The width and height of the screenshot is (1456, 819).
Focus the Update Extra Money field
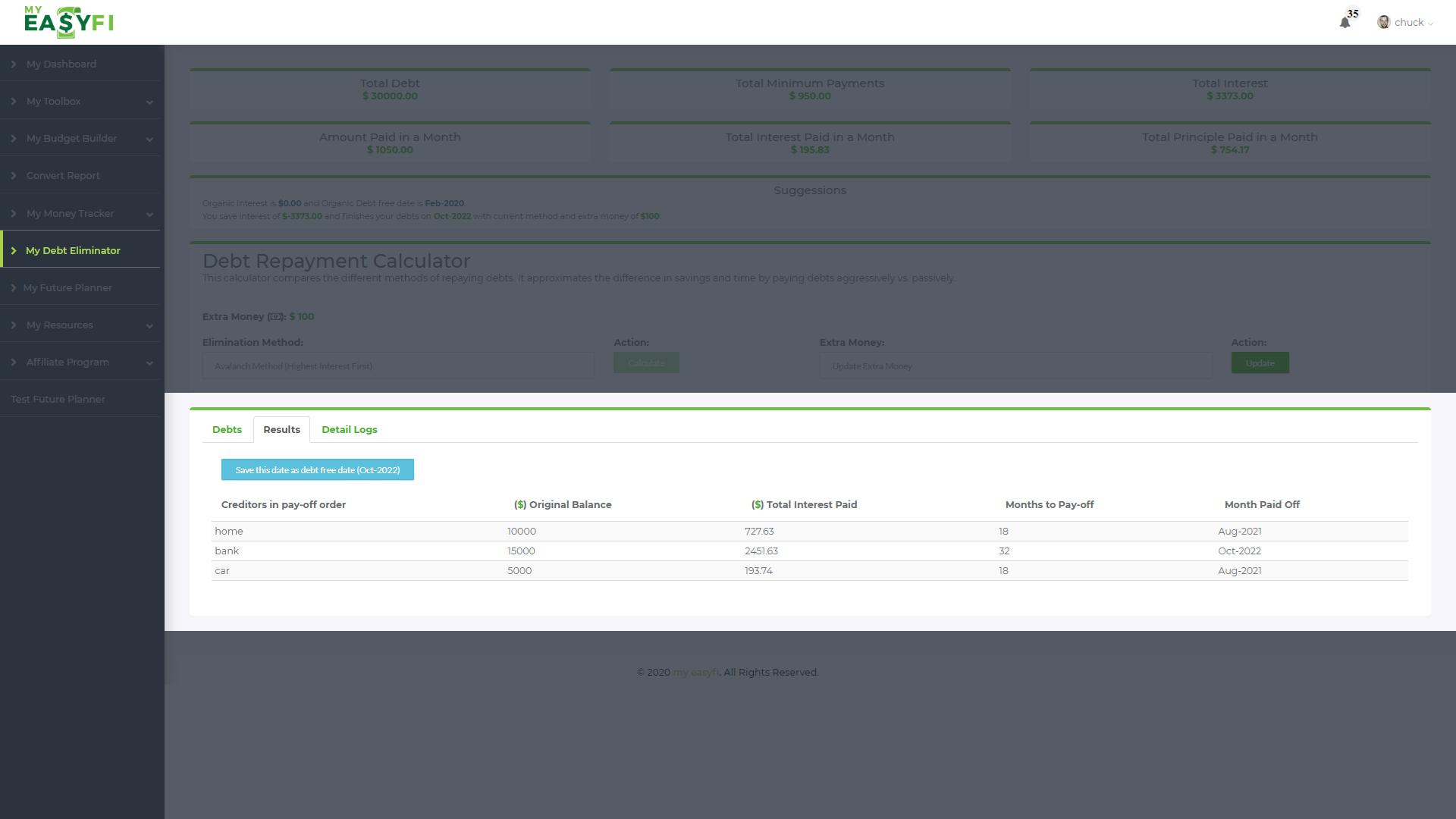pos(1015,366)
